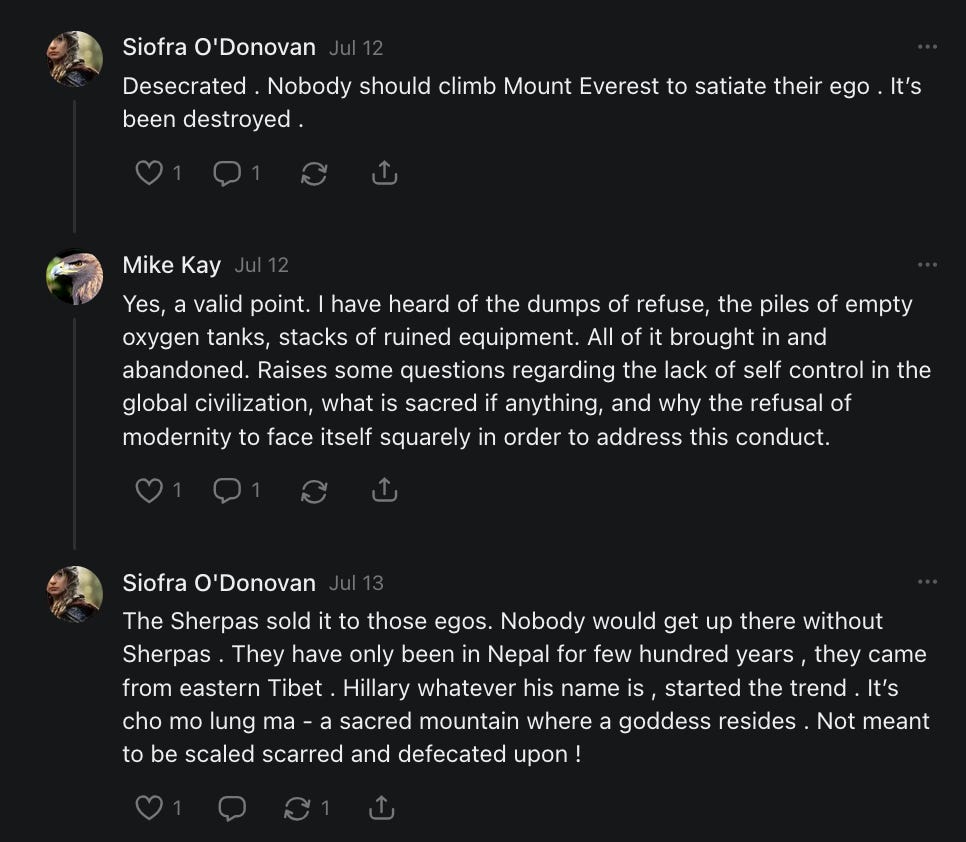Share Siofra's first comment
The image size is (966, 842).
pyautogui.click(x=384, y=173)
